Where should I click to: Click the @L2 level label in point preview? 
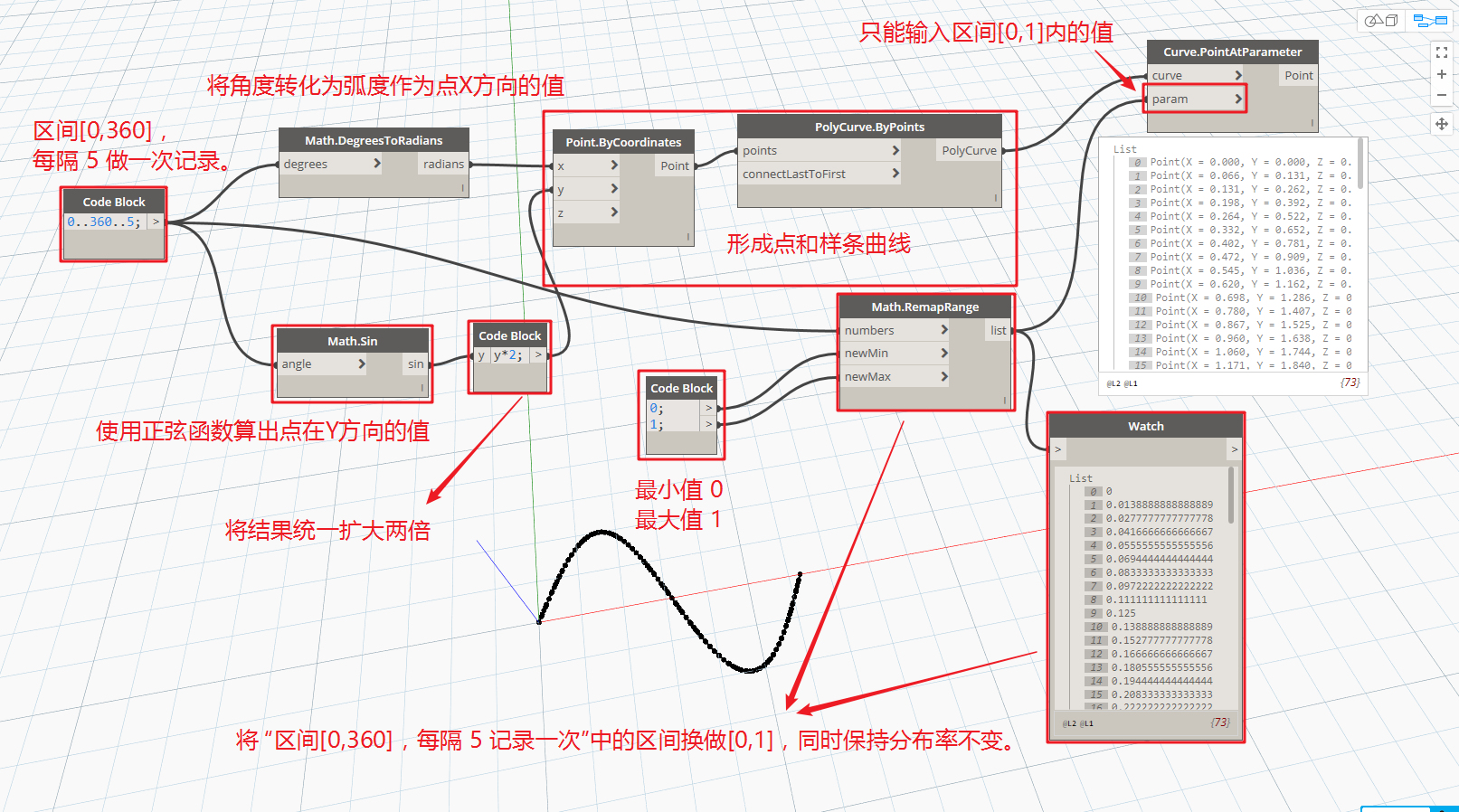click(x=1113, y=383)
